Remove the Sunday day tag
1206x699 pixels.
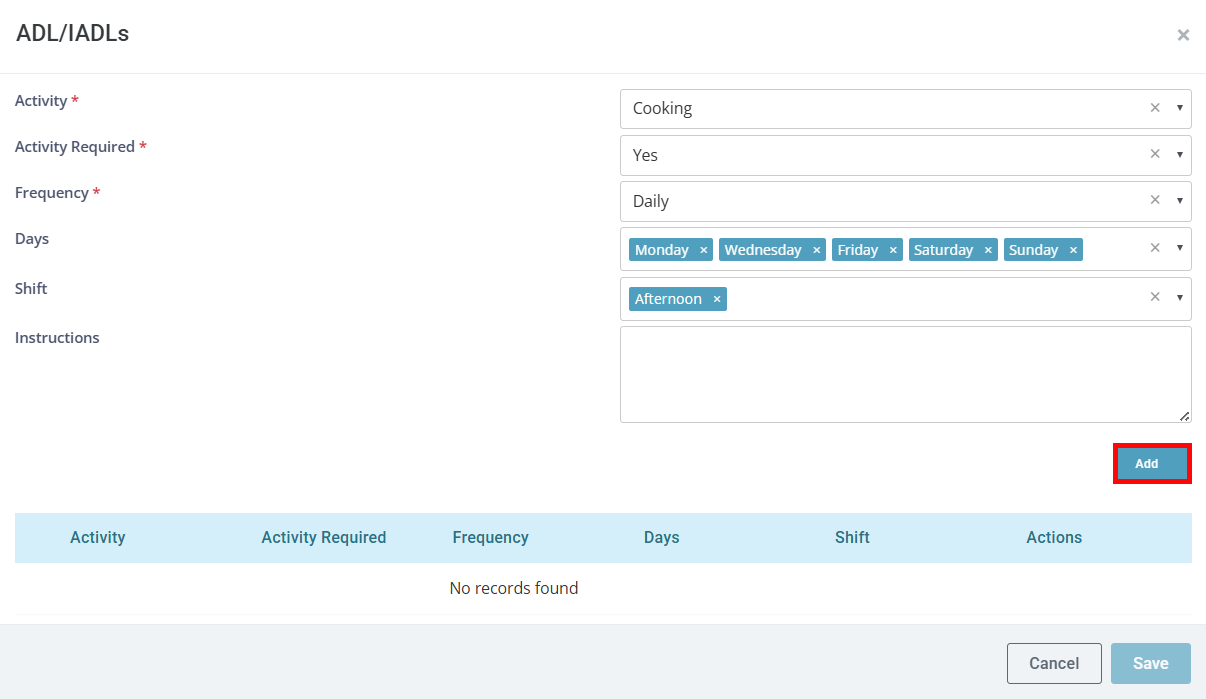tap(1073, 250)
